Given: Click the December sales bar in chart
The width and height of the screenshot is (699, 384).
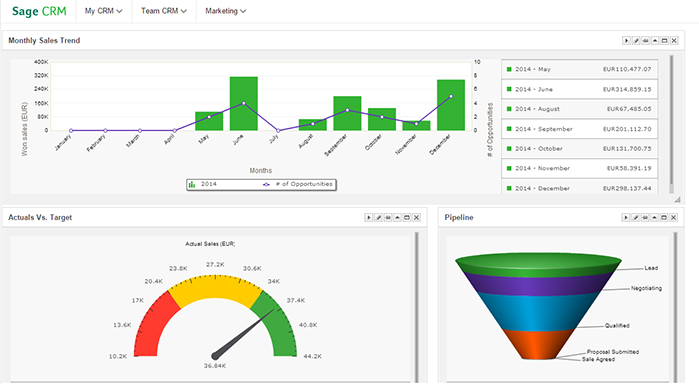Looking at the screenshot, I should point(451,105).
